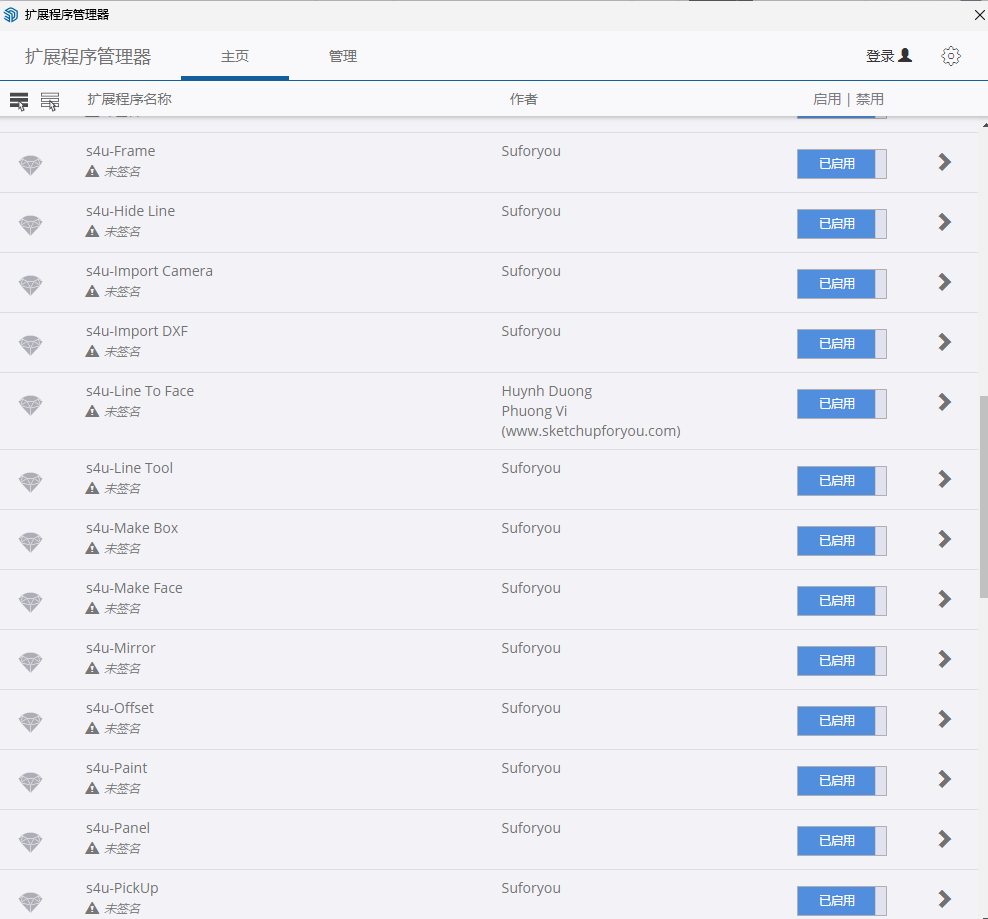The image size is (988, 919).
Task: Expand the s4u-Line Tool row chevron
Action: point(944,479)
